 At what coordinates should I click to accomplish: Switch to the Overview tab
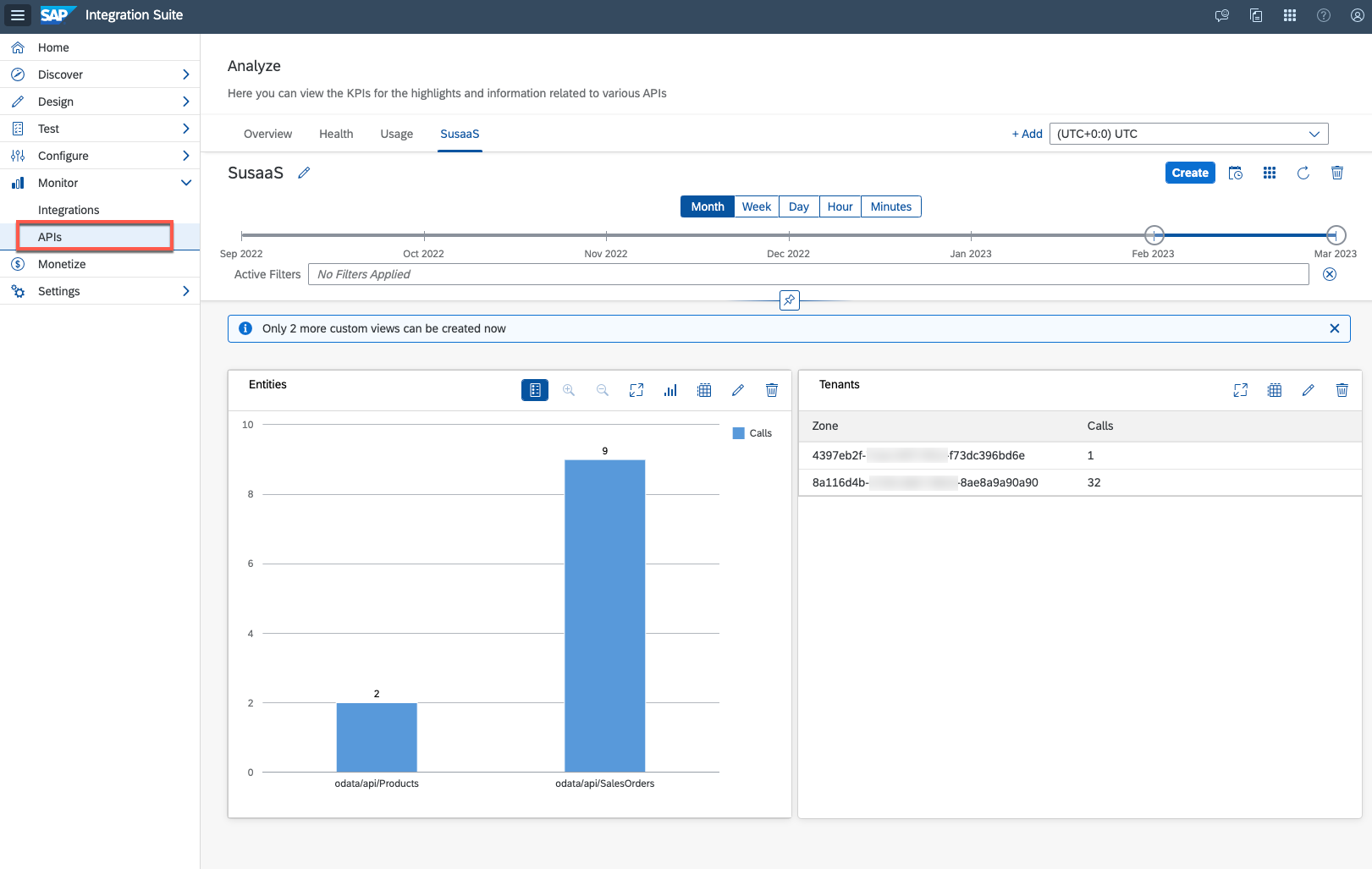coord(267,134)
